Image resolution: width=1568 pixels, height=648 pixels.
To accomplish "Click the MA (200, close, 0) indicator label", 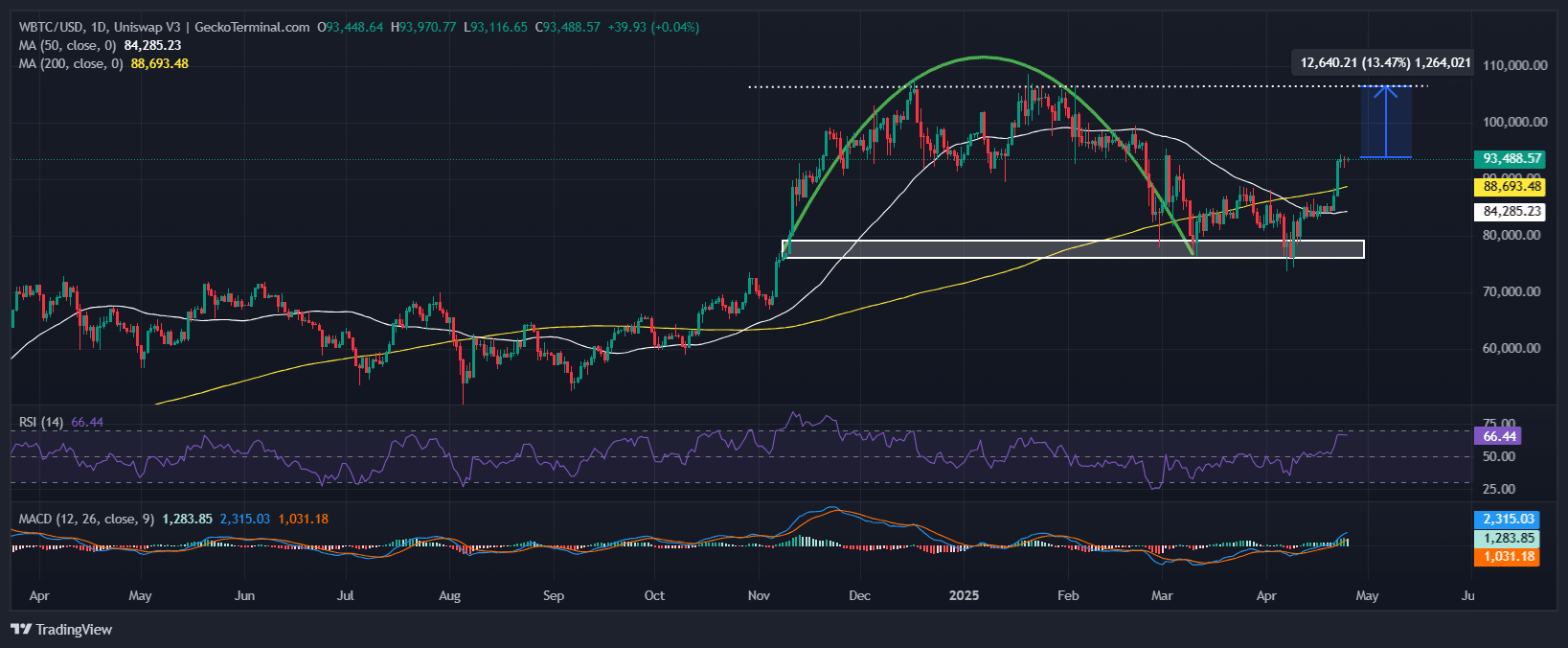I will [71, 63].
